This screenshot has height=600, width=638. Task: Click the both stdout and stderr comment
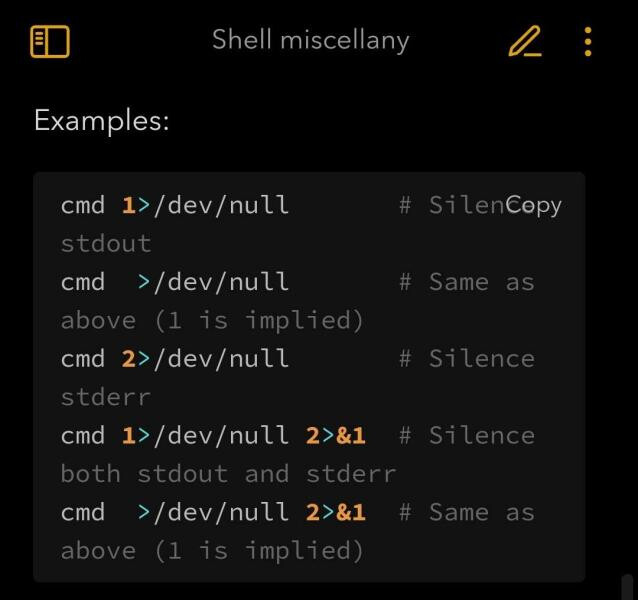pyautogui.click(x=228, y=474)
